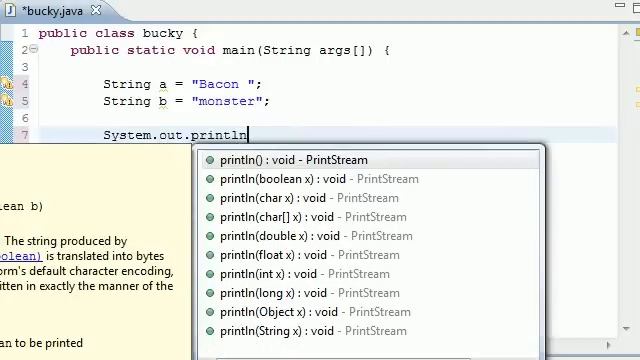The height and width of the screenshot is (360, 640).
Task: Click the warning icon on line 5
Action: point(7,101)
